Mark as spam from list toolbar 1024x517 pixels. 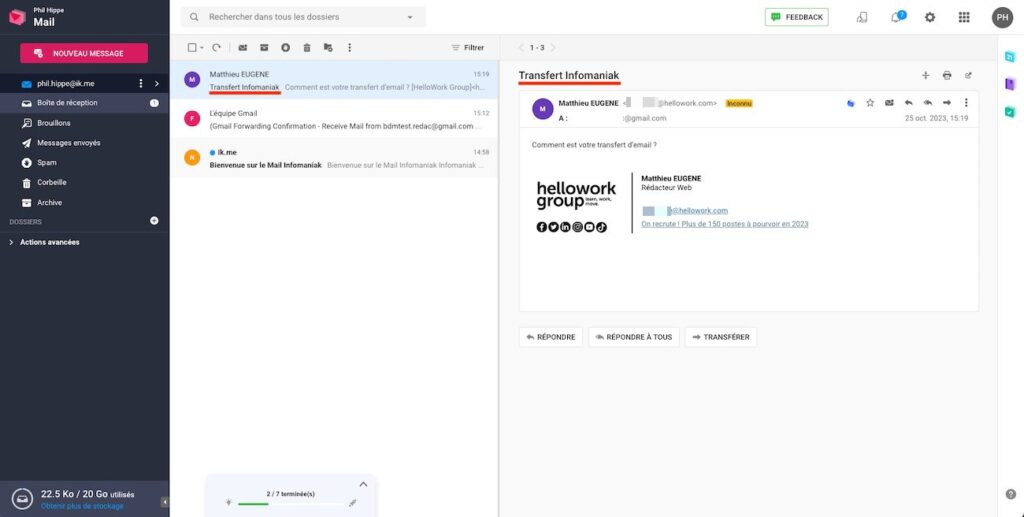[285, 48]
